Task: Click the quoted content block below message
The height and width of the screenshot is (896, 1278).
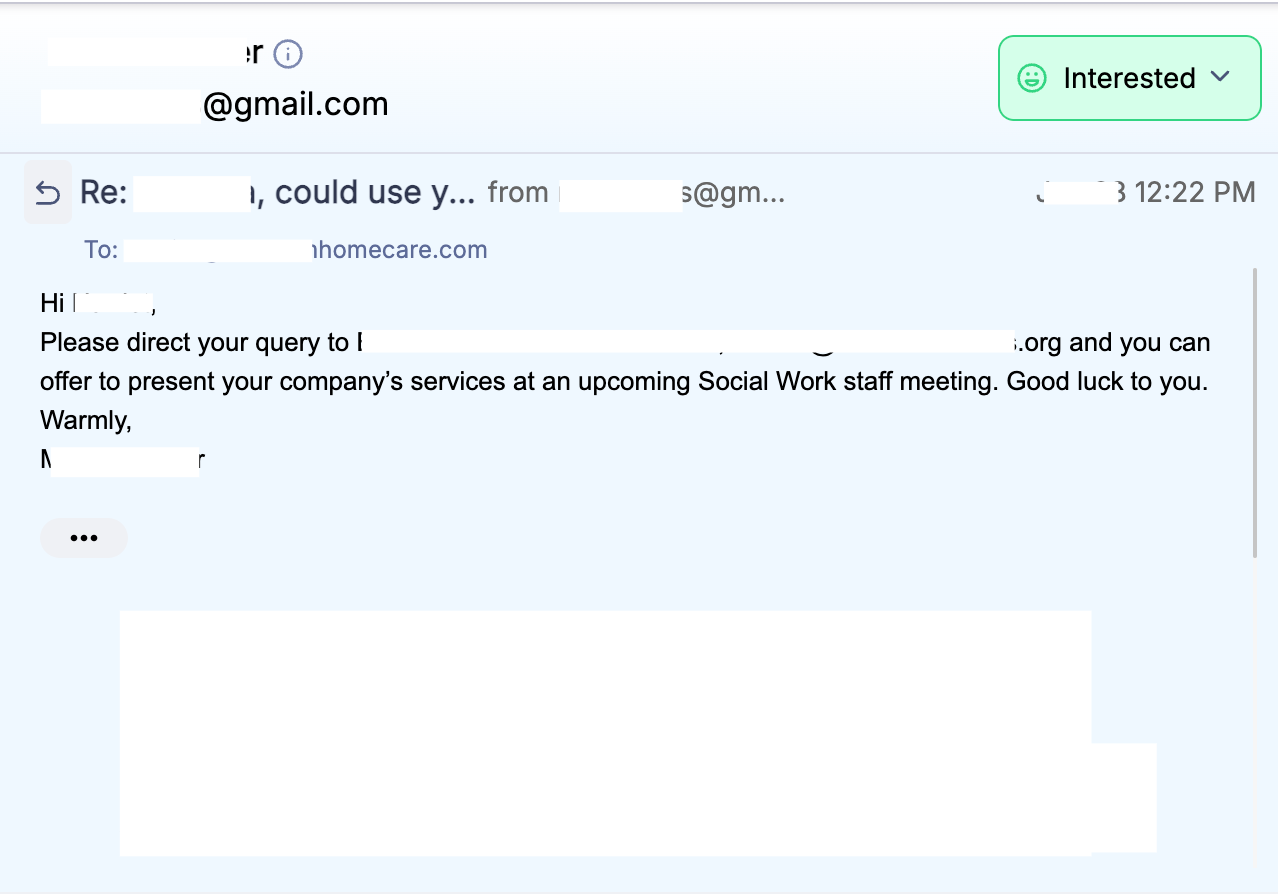Action: click(x=605, y=732)
